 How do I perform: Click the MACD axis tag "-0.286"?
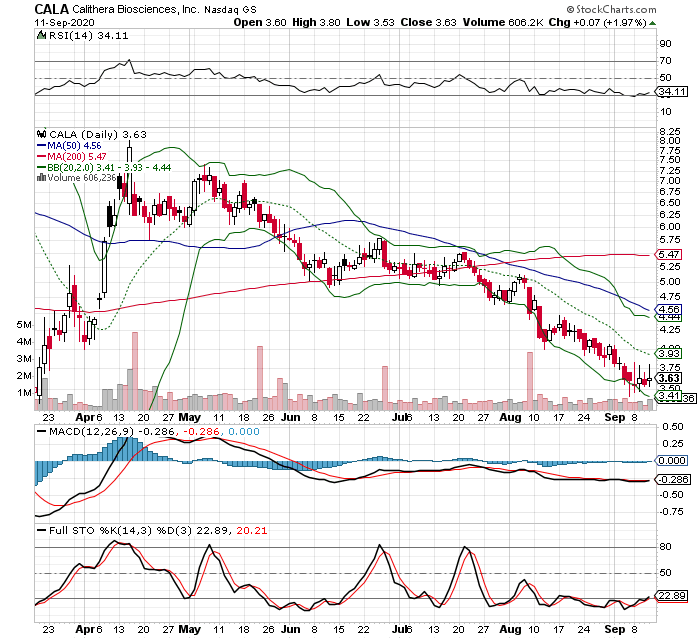pyautogui.click(x=672, y=480)
